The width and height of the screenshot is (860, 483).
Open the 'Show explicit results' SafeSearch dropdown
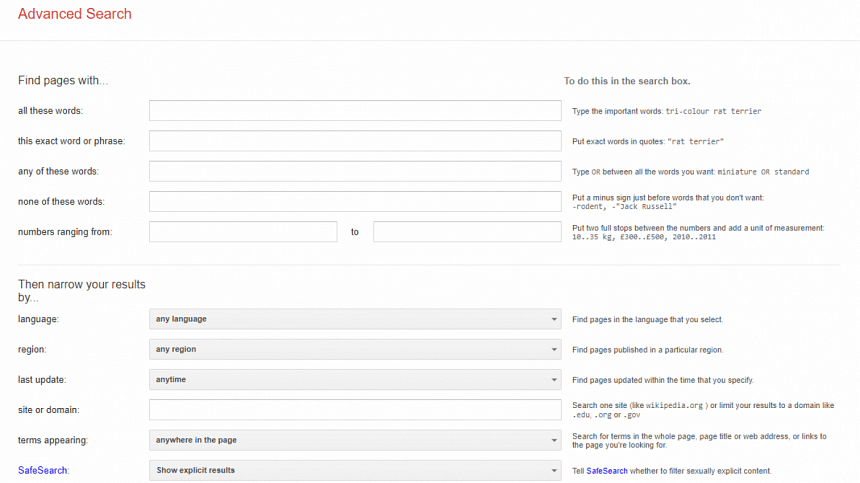(355, 470)
